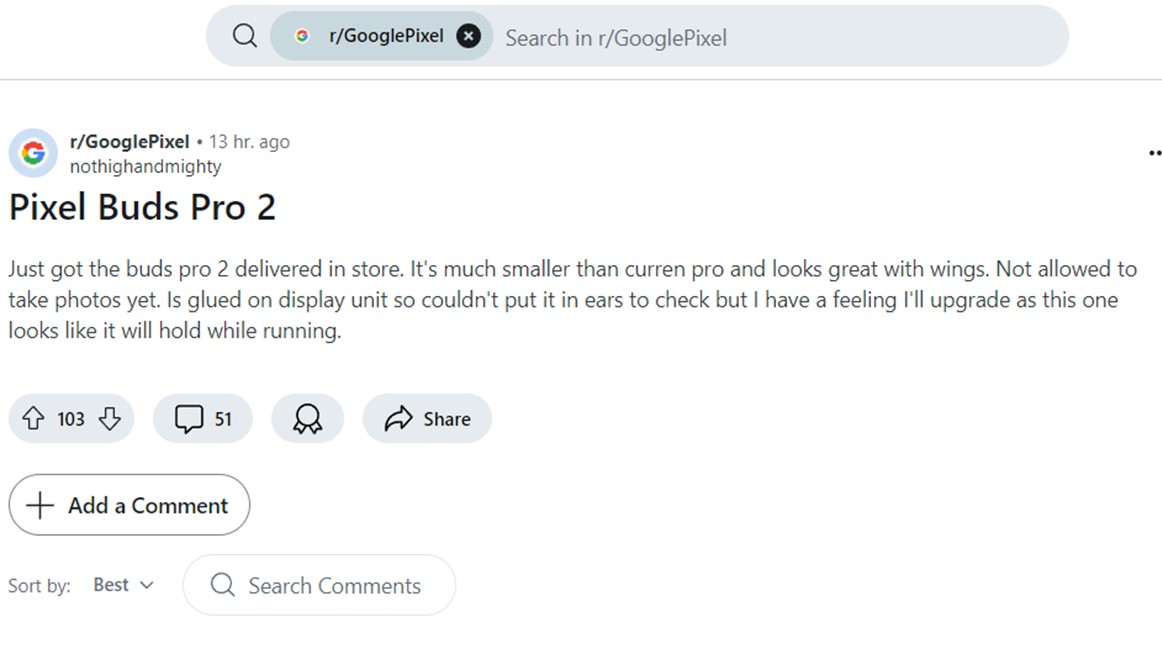Click the r/GooglePixel search chip label

click(x=386, y=37)
